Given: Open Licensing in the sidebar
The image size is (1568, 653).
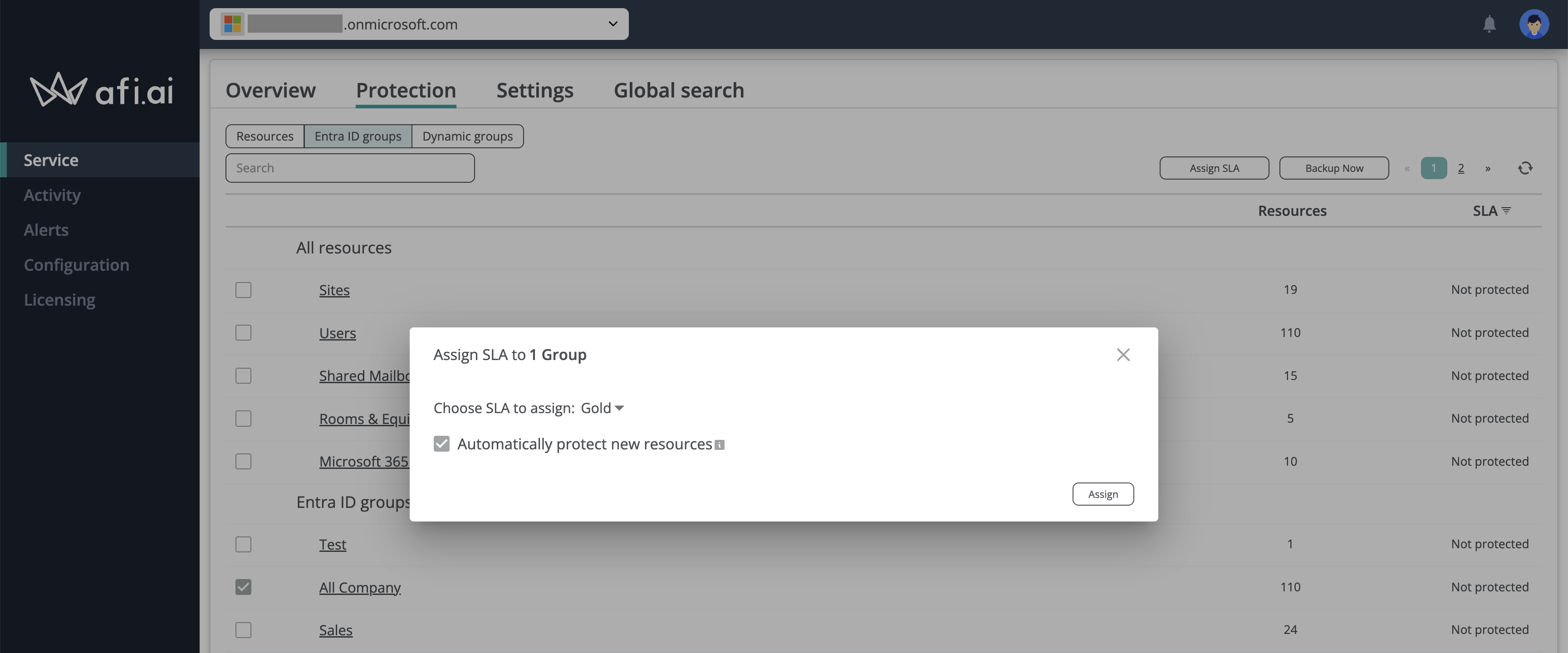Looking at the screenshot, I should [59, 300].
